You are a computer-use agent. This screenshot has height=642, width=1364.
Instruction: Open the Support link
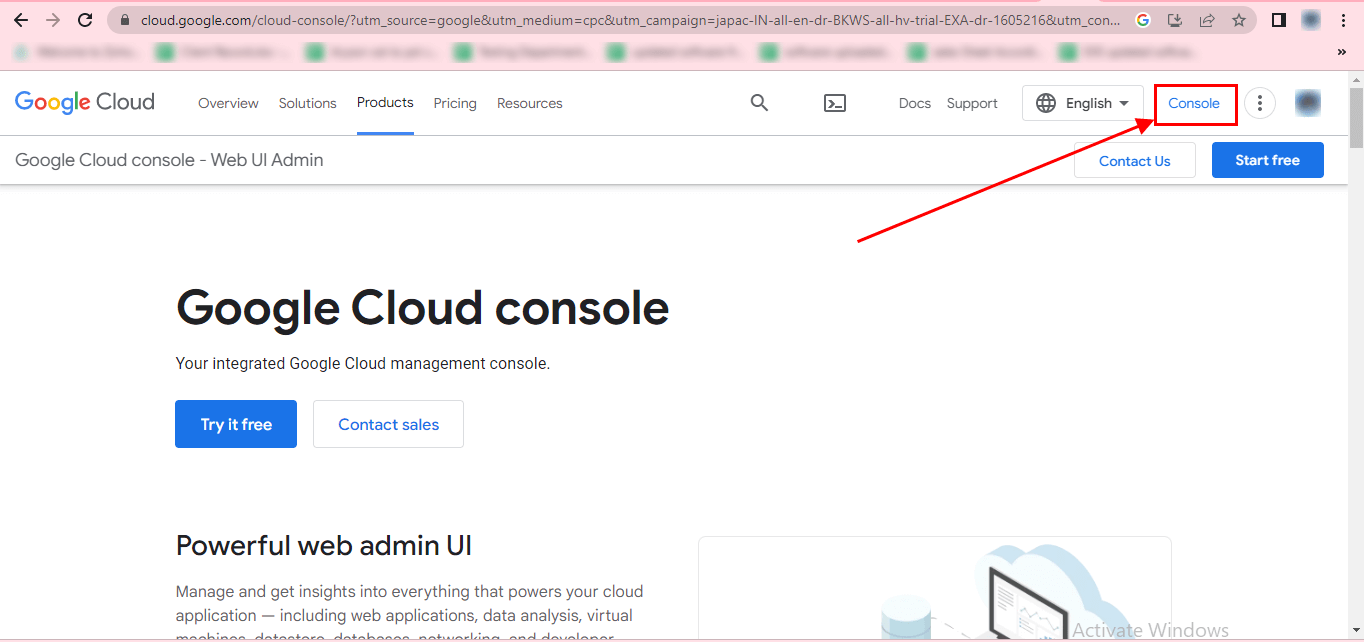click(x=972, y=103)
